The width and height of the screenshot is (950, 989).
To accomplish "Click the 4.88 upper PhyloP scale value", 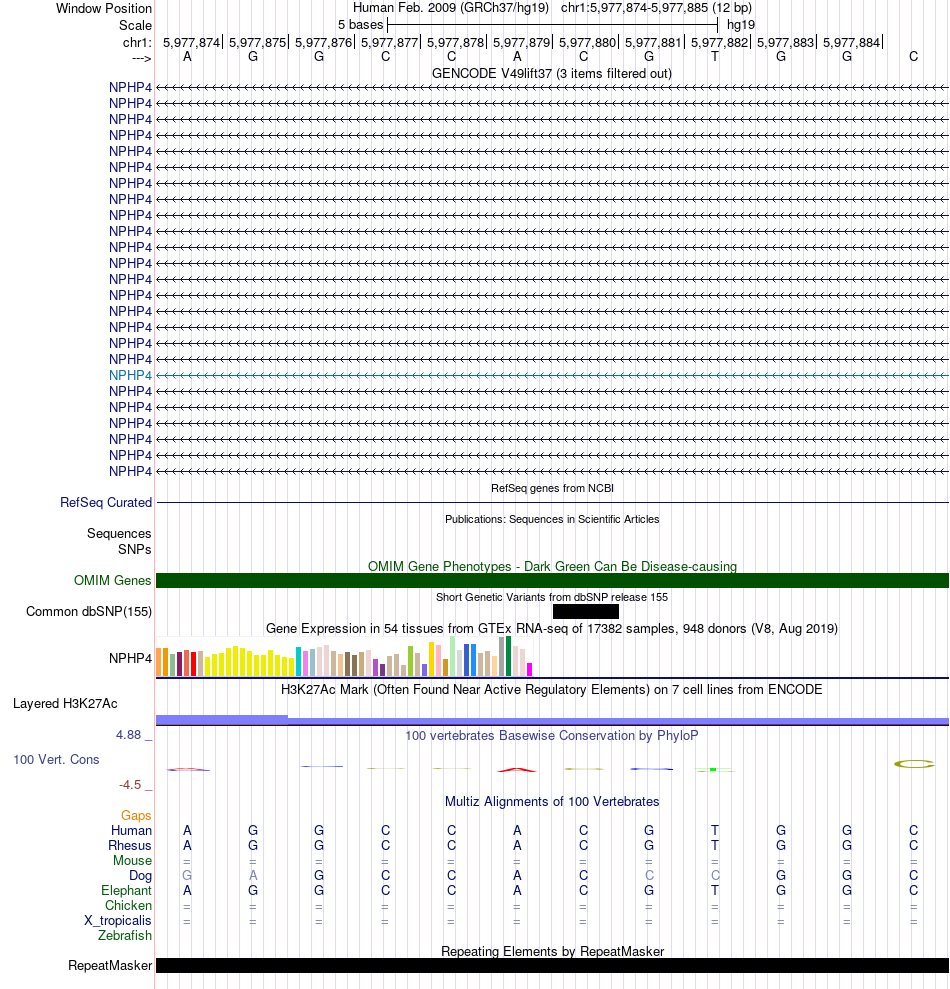I will 128,735.
